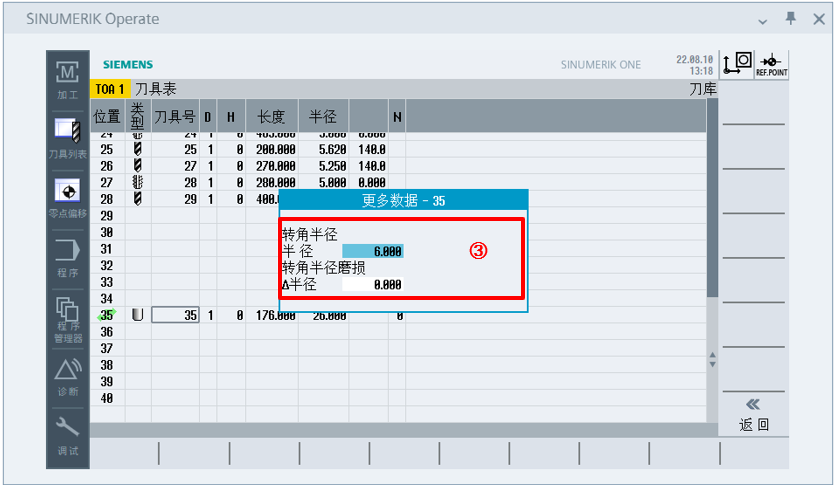Click the 半径 column header
The image size is (834, 485).
click(x=323, y=116)
